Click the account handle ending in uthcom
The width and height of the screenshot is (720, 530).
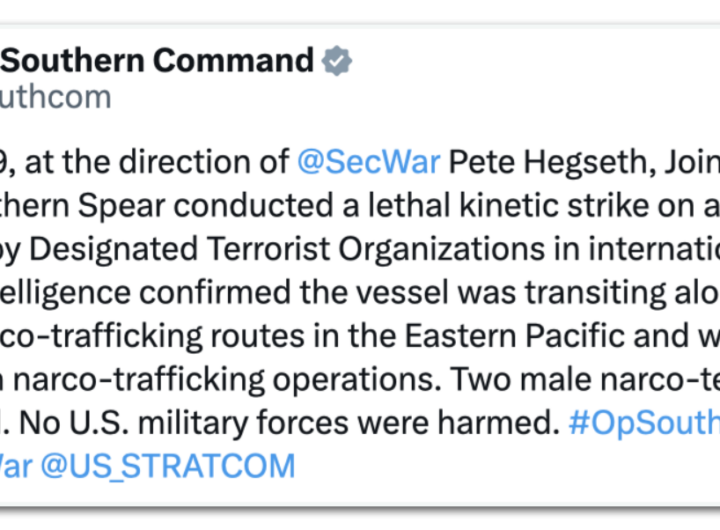coord(56,97)
